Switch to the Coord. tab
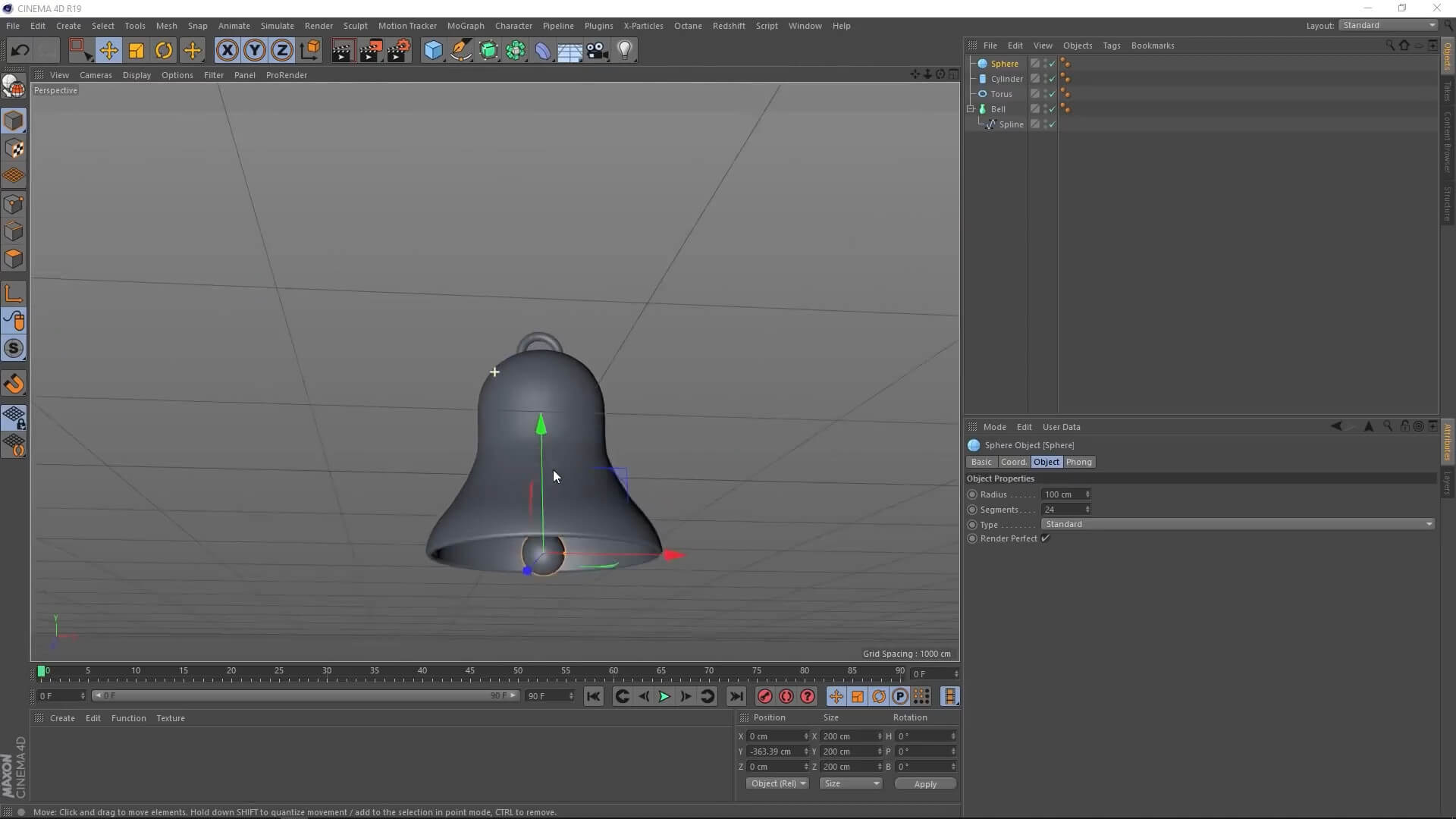This screenshot has height=819, width=1456. coord(1013,462)
